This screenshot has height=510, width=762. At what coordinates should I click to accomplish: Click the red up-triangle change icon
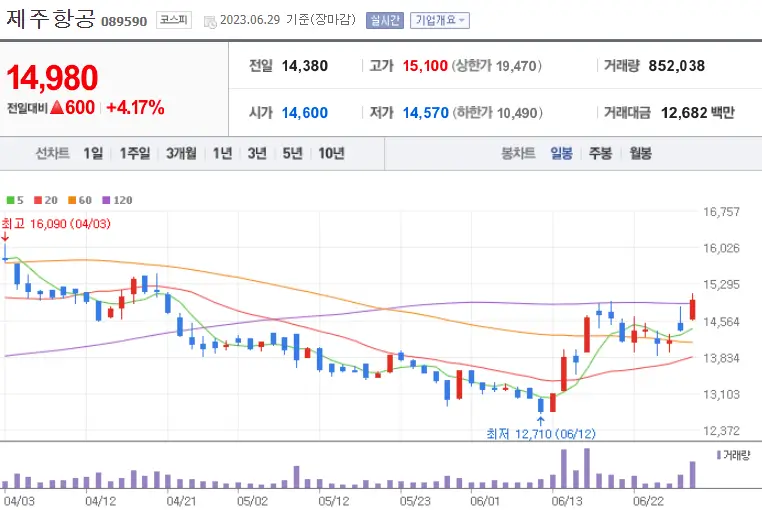(x=57, y=107)
